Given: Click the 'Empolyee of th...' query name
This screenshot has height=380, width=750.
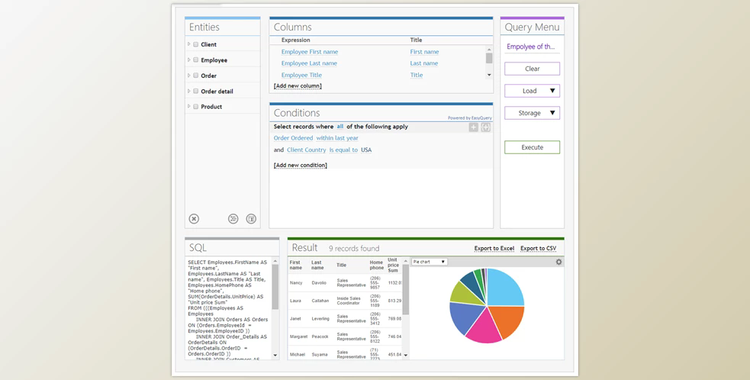Looking at the screenshot, I should point(530,46).
